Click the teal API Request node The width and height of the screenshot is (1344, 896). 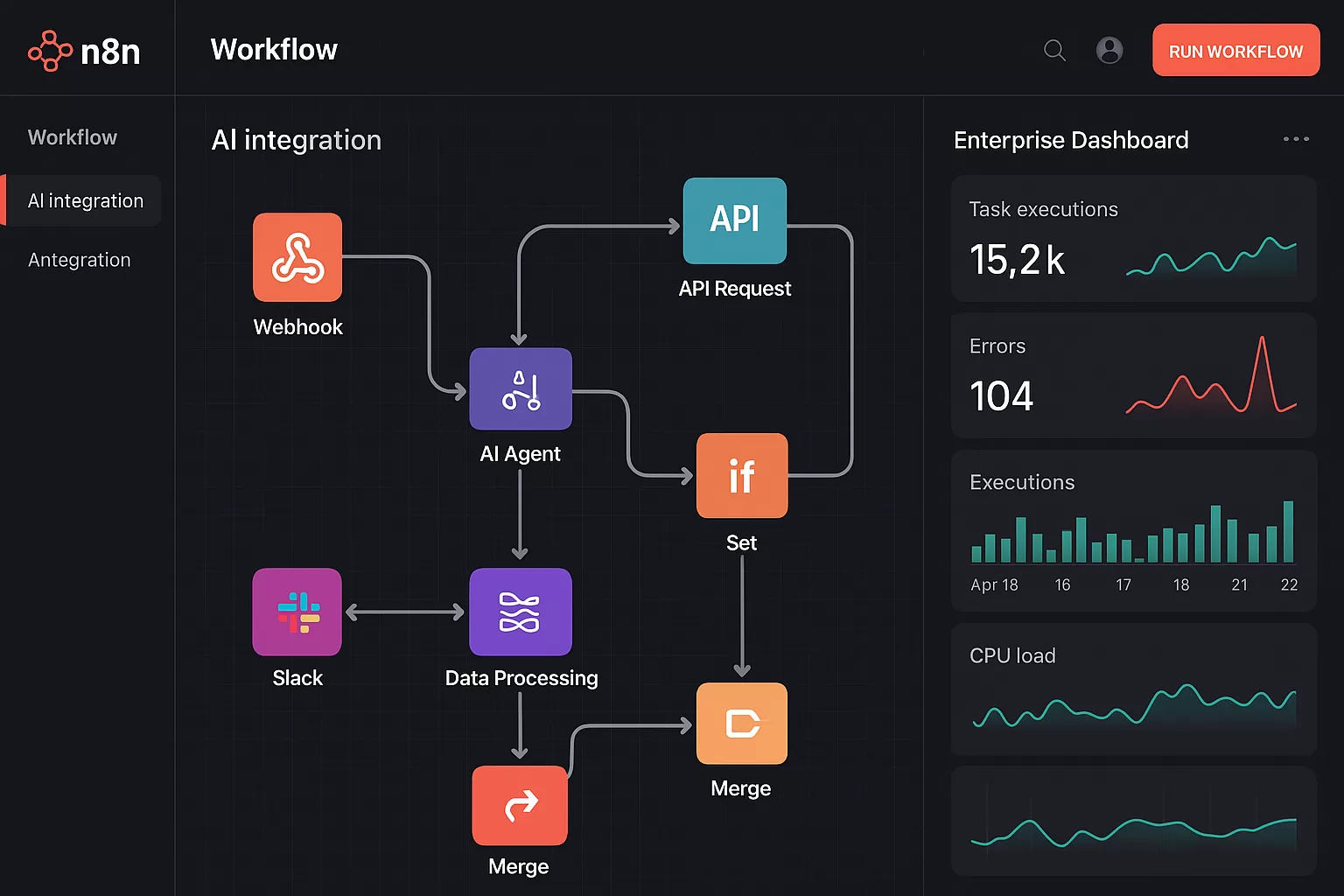point(734,220)
